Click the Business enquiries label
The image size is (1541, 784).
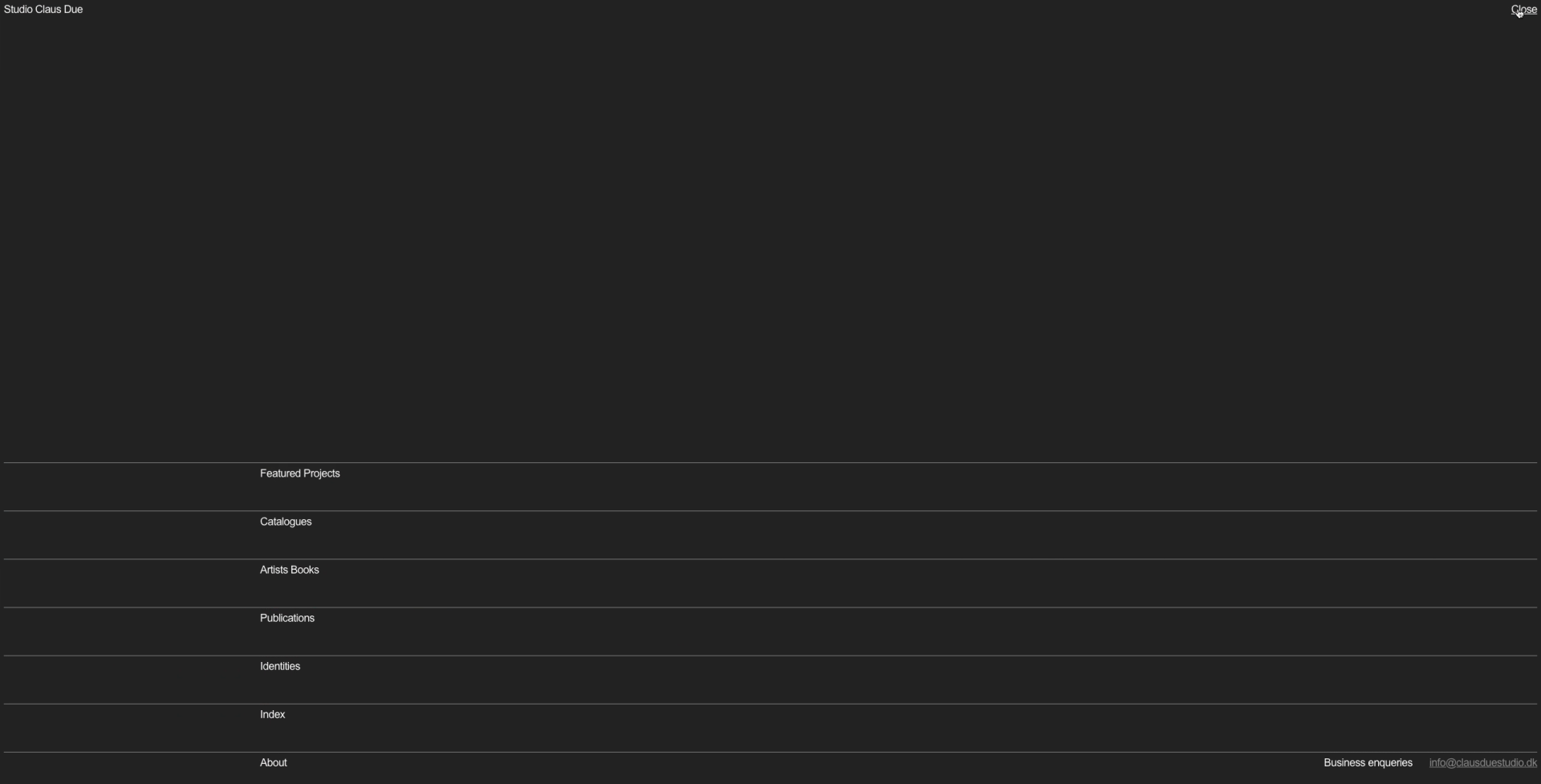[1368, 762]
